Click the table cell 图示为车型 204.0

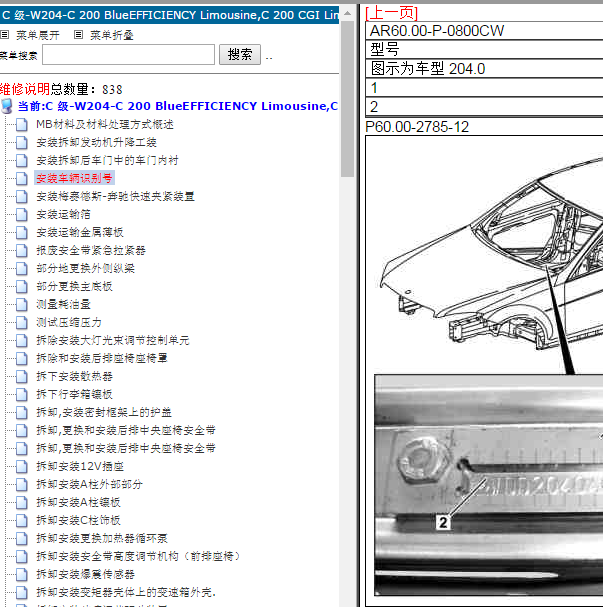tap(485, 69)
